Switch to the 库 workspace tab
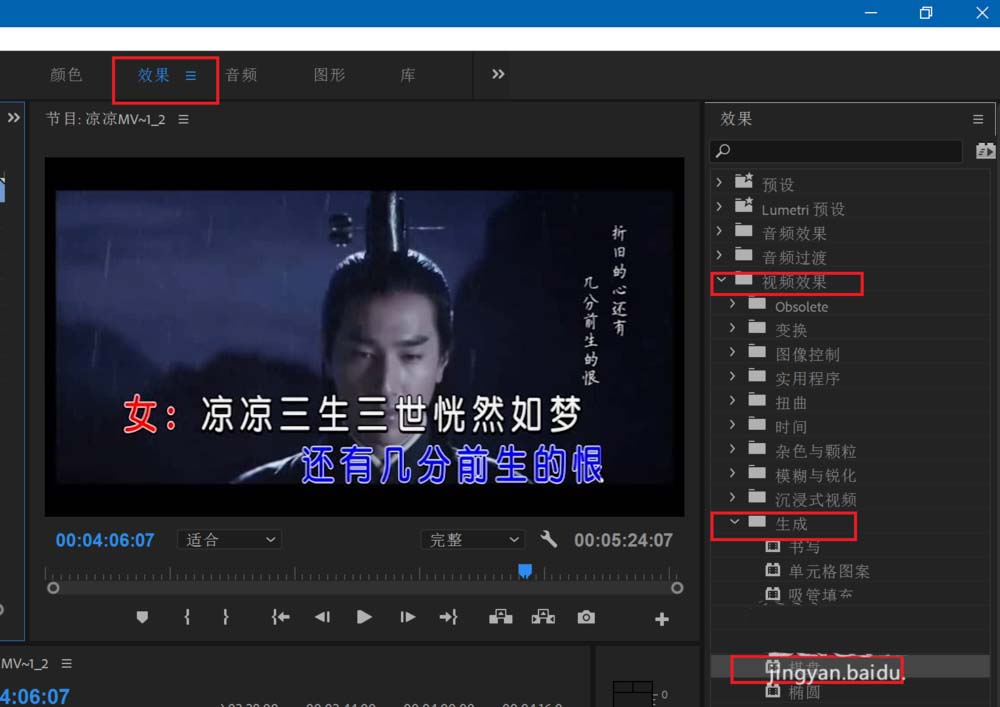The image size is (1000, 707). [408, 75]
